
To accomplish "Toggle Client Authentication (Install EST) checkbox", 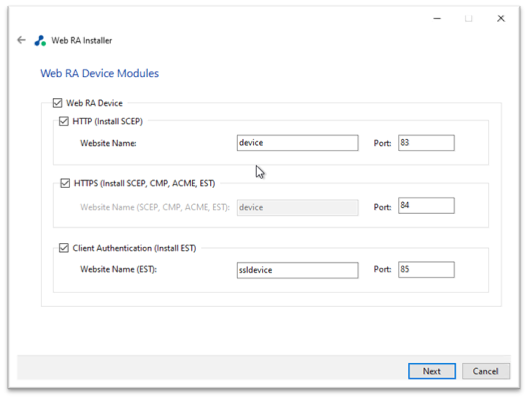I will [64, 248].
